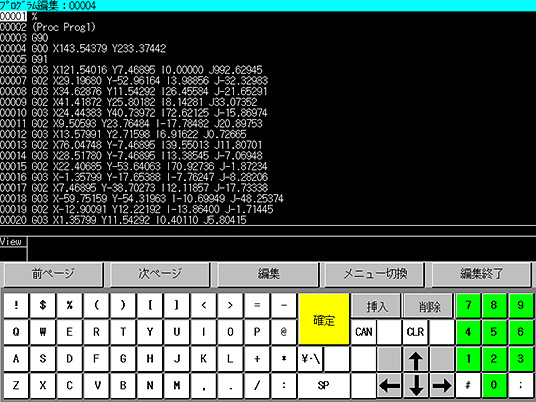Select highlighted line number 00001

tap(13, 16)
